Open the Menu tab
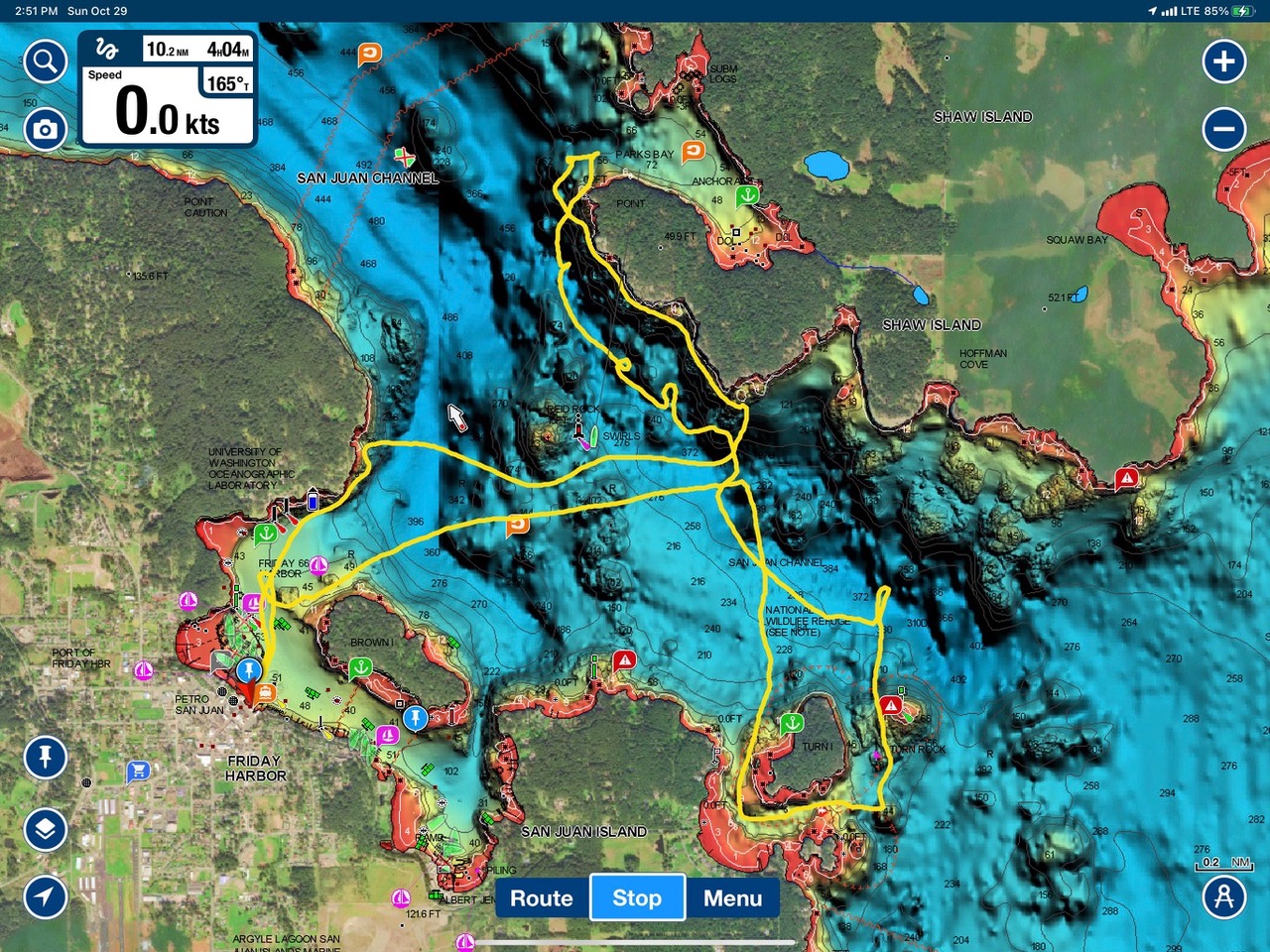 point(732,898)
